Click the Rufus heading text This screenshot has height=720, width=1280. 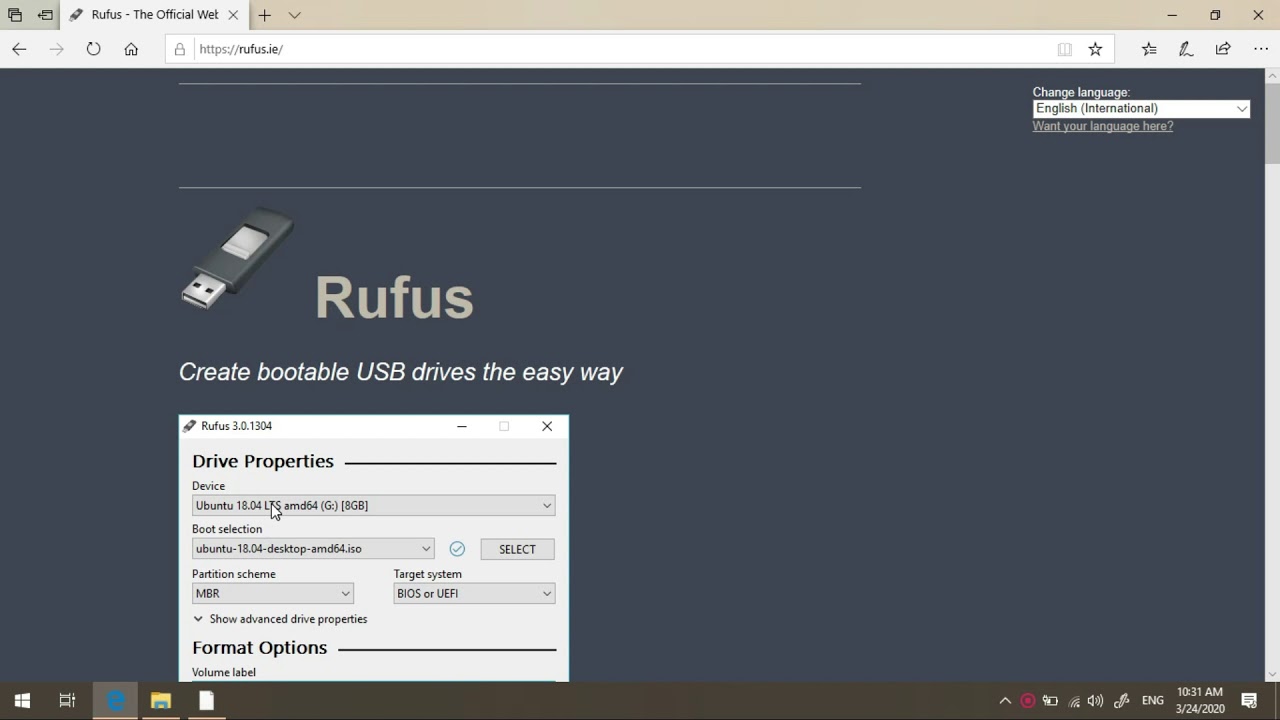coord(394,297)
